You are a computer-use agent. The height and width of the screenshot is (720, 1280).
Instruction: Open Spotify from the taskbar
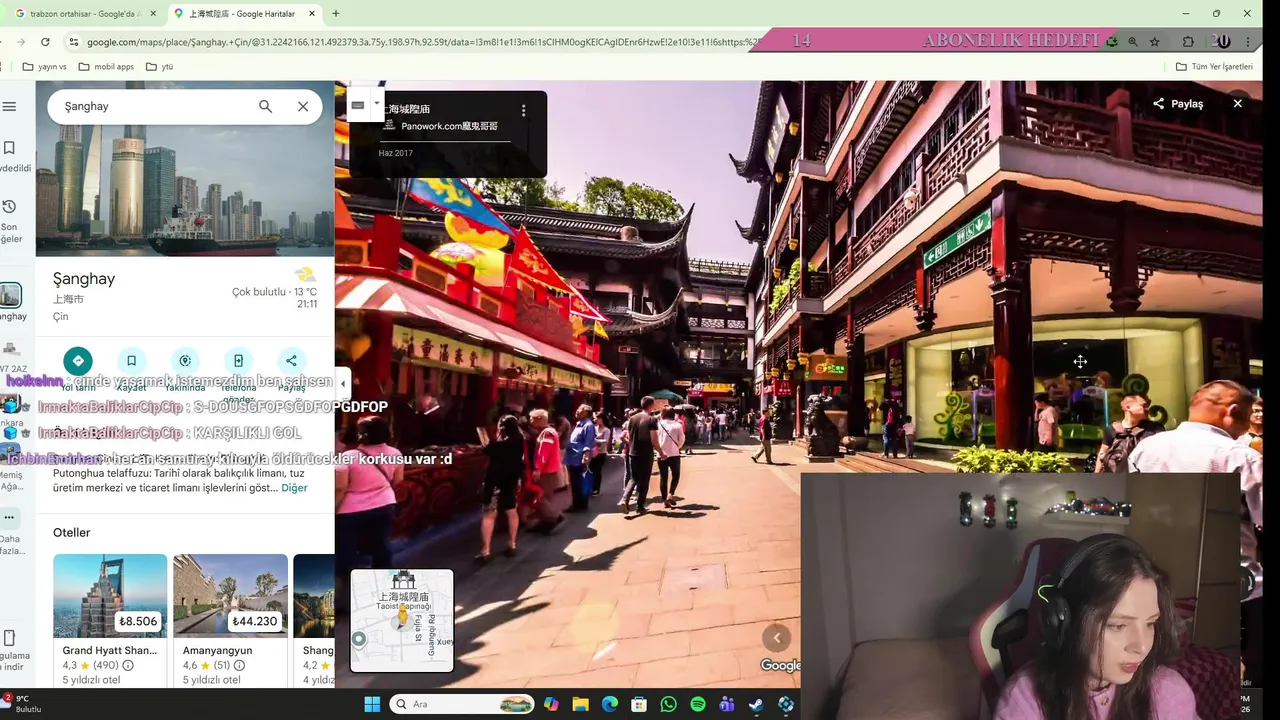pyautogui.click(x=698, y=704)
